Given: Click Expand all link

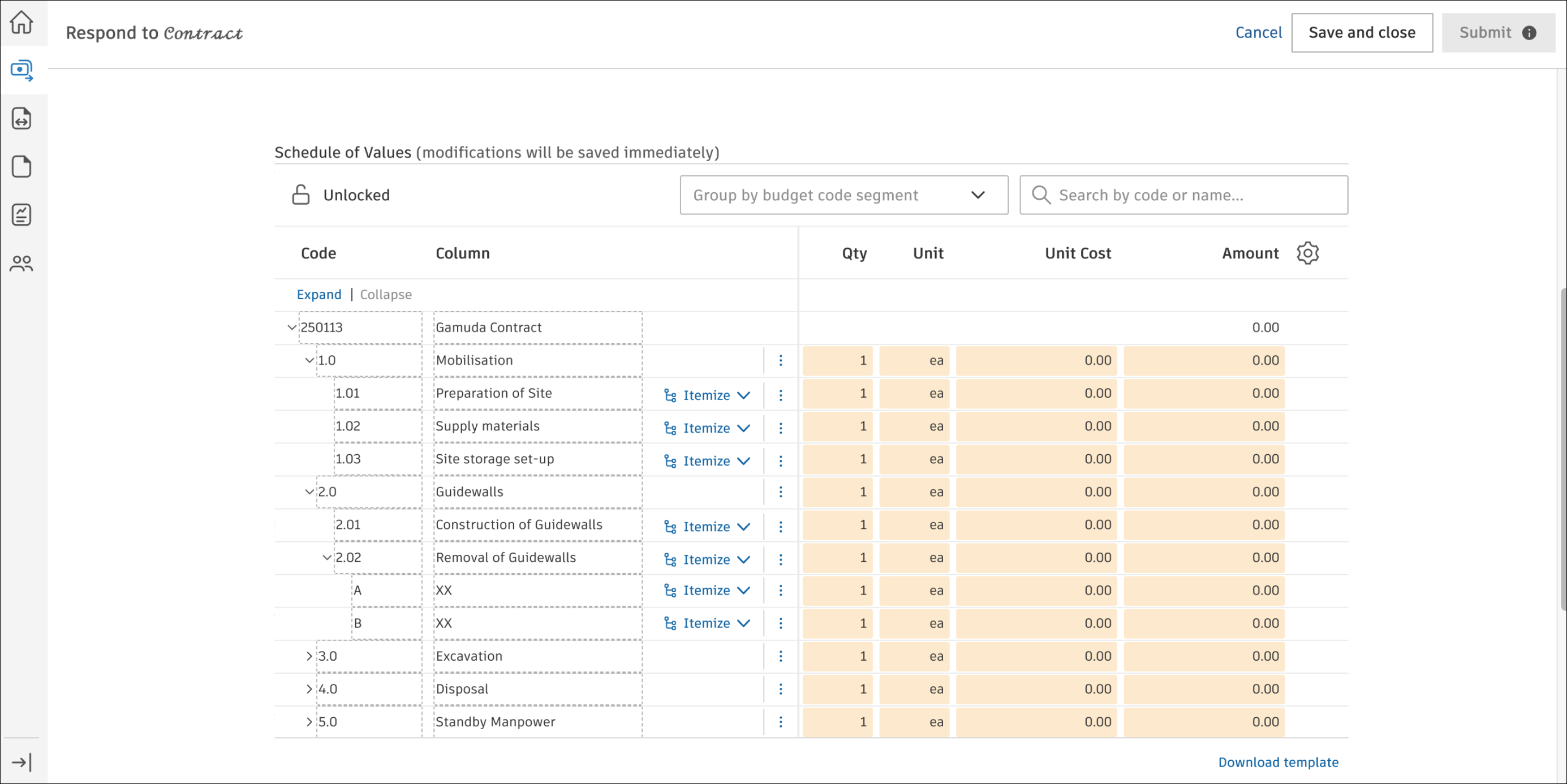Looking at the screenshot, I should pos(318,294).
